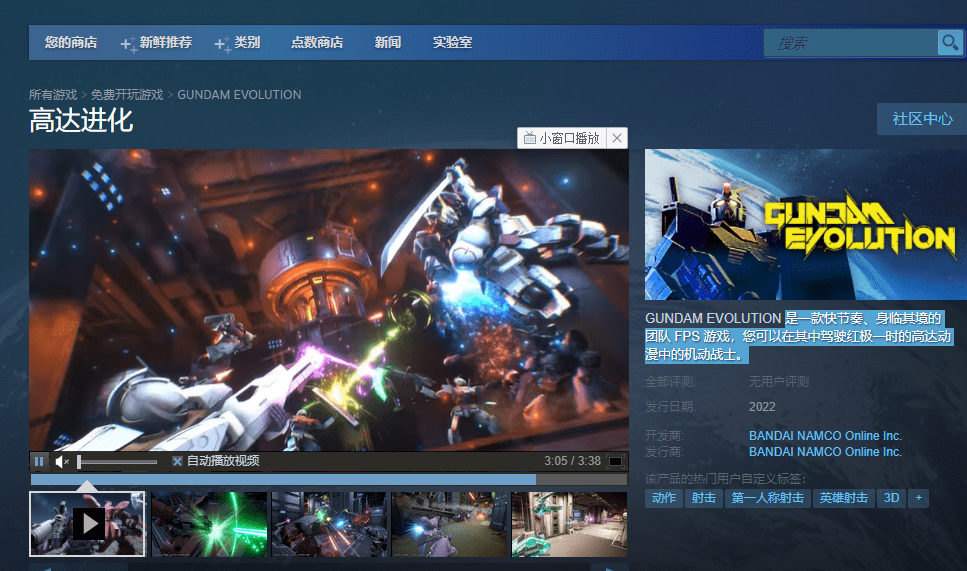Adjust the video volume slider
This screenshot has width=967, height=571.
[x=117, y=462]
